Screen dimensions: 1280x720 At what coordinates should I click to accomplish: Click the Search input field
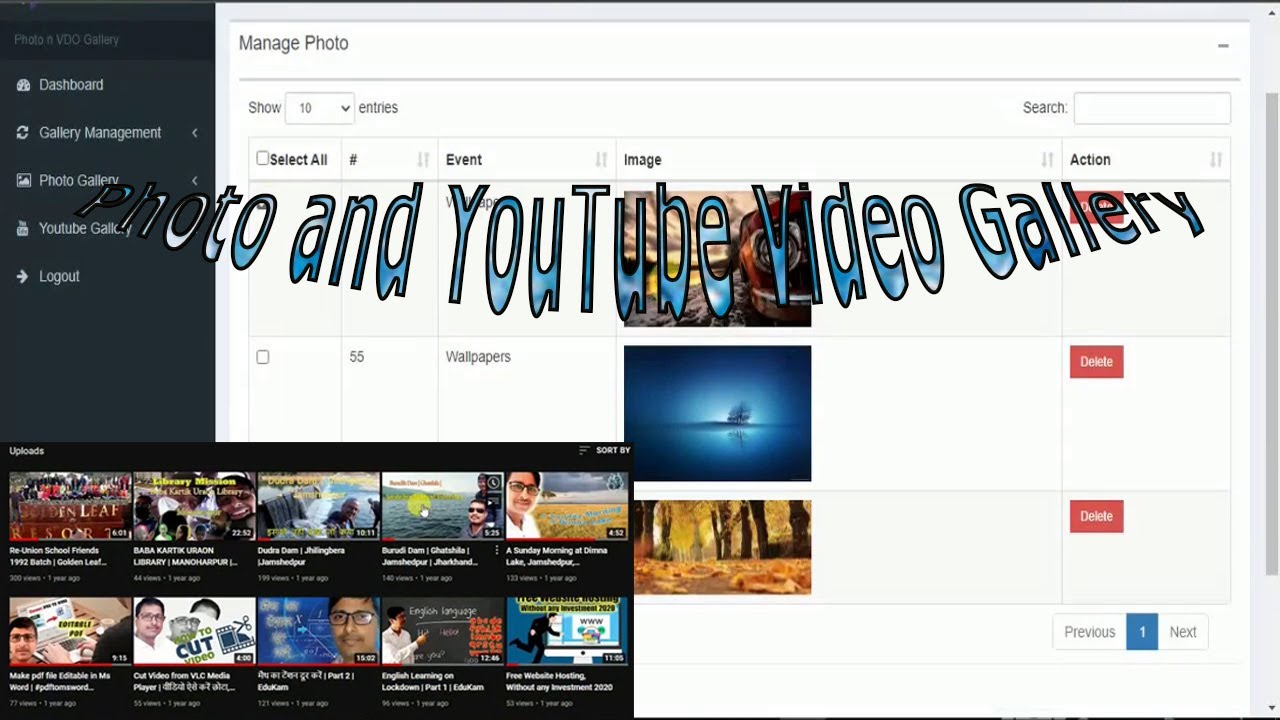tap(1152, 108)
